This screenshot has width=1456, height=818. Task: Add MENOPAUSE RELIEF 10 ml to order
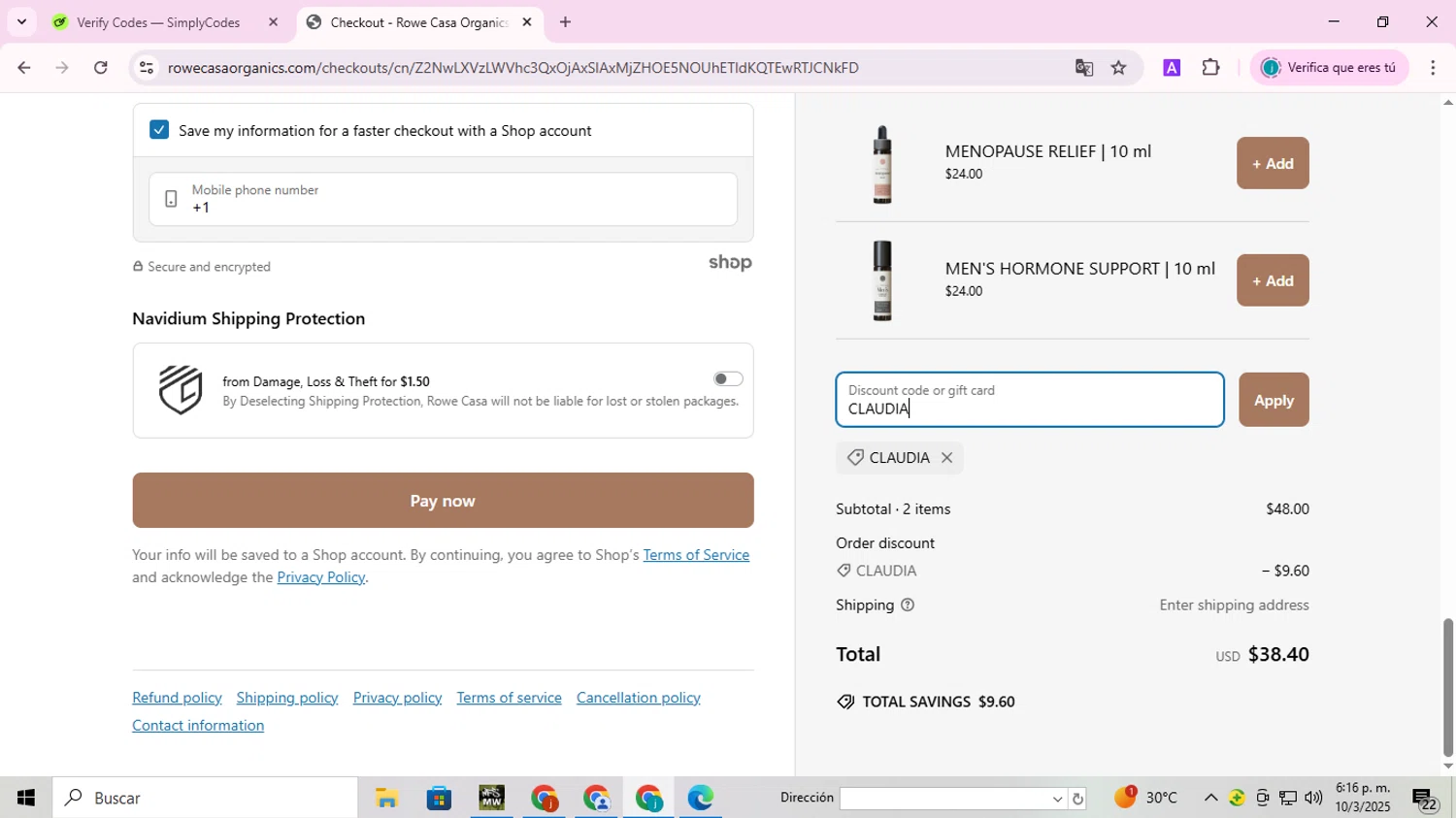click(1273, 163)
